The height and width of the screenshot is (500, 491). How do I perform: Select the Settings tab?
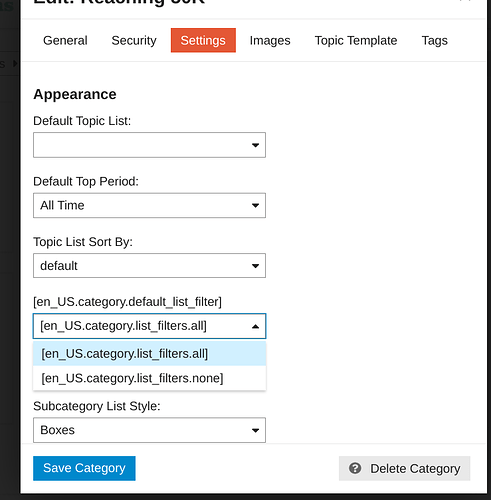[x=203, y=40]
